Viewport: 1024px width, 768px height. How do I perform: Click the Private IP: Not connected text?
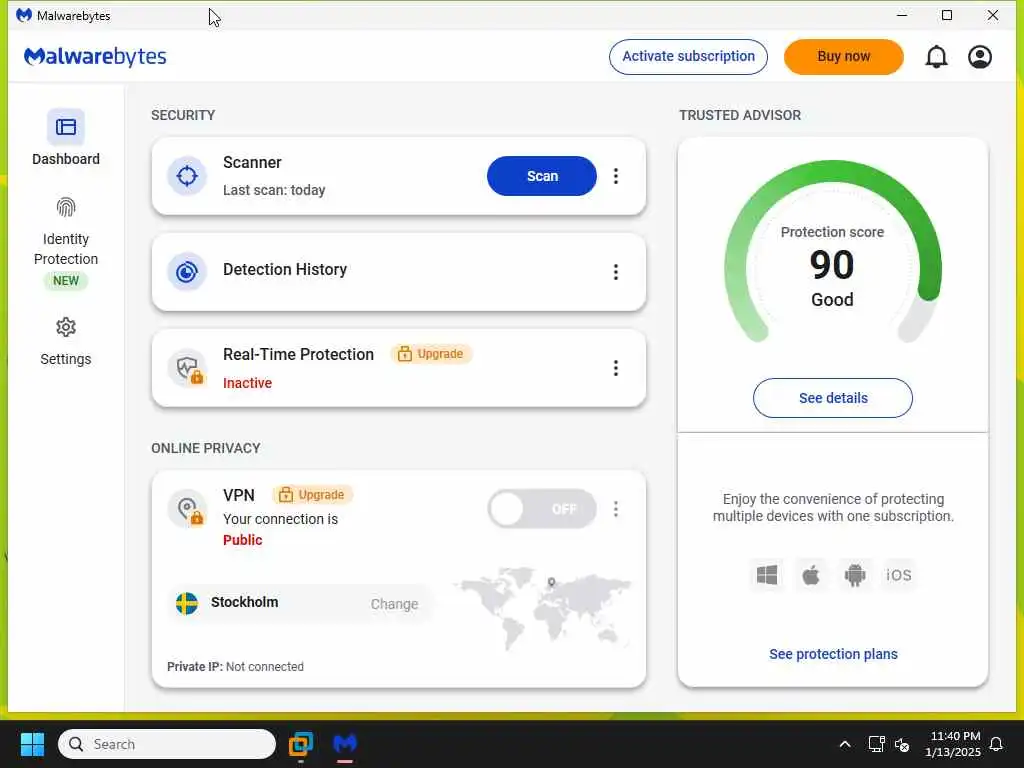[x=235, y=667]
